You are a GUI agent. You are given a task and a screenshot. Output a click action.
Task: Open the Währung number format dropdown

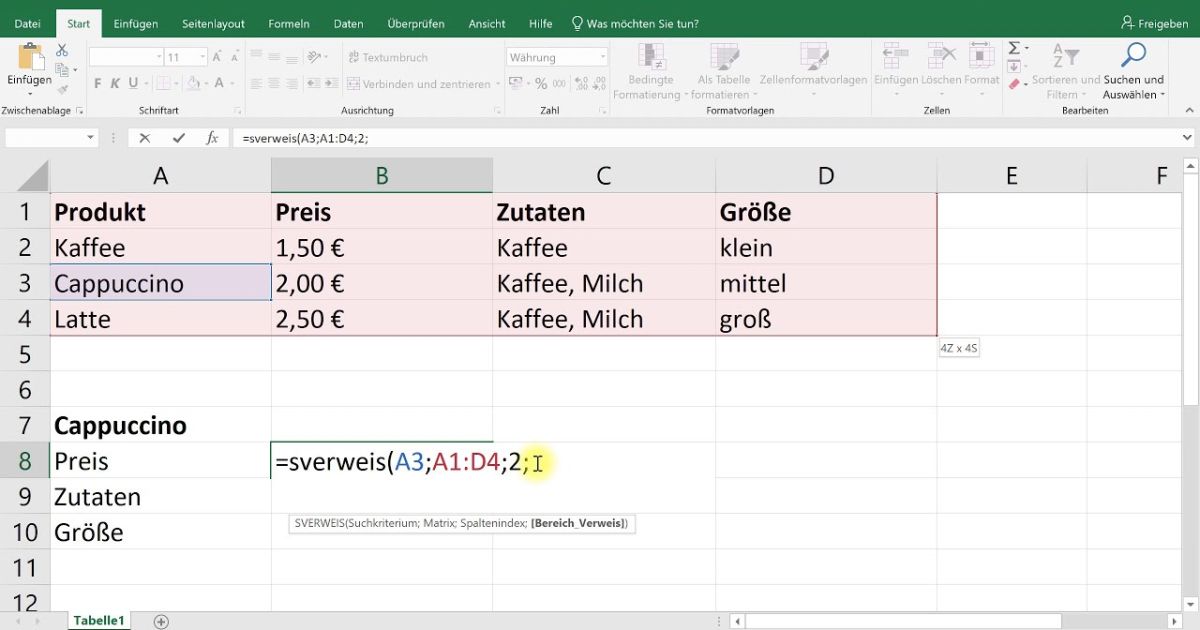[x=604, y=57]
